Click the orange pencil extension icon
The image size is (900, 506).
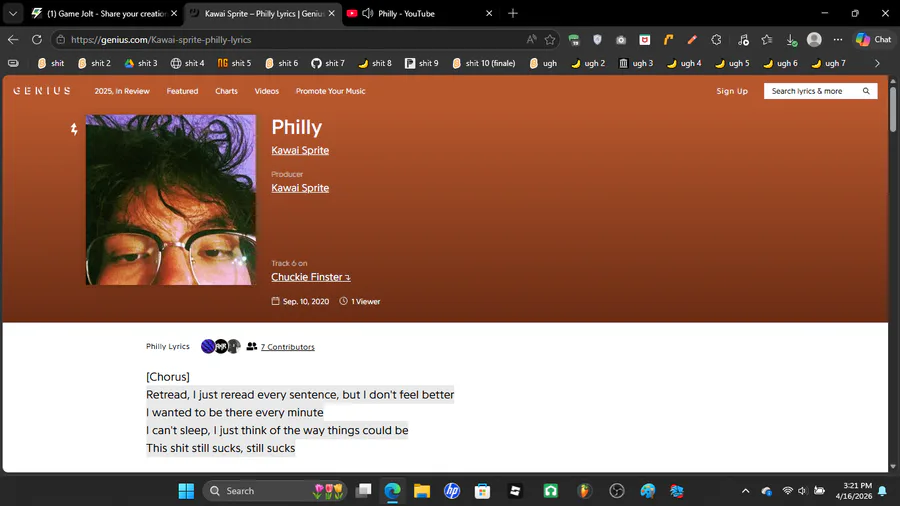692,40
